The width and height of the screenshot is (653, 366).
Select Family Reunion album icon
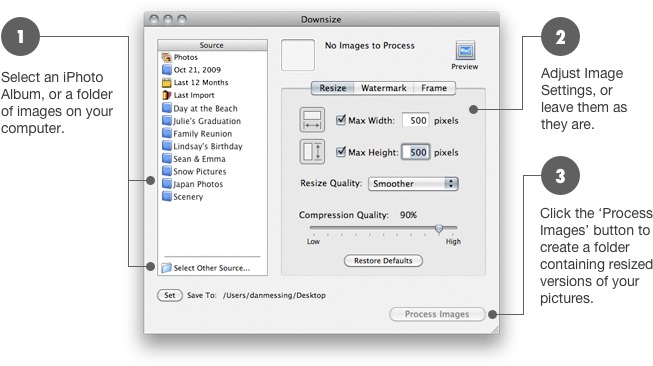coord(167,133)
